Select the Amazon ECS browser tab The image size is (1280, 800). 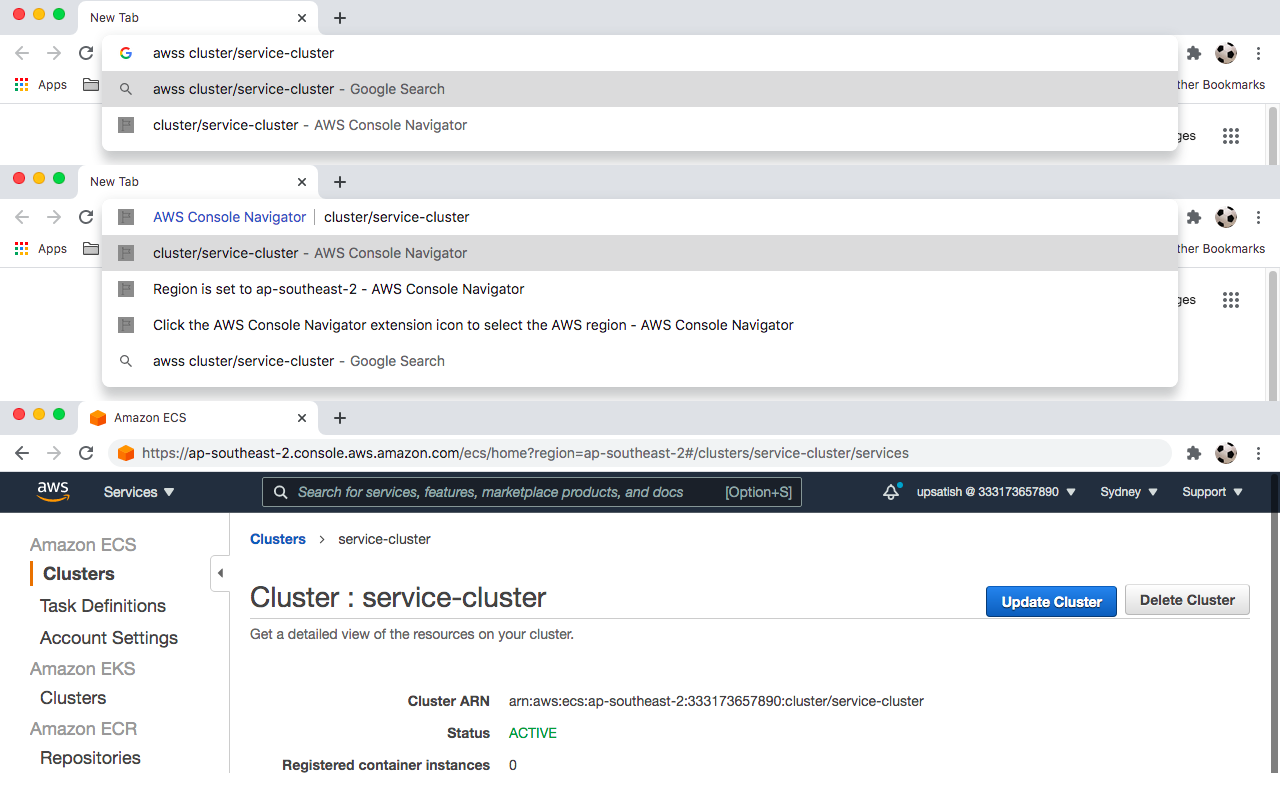pyautogui.click(x=198, y=417)
